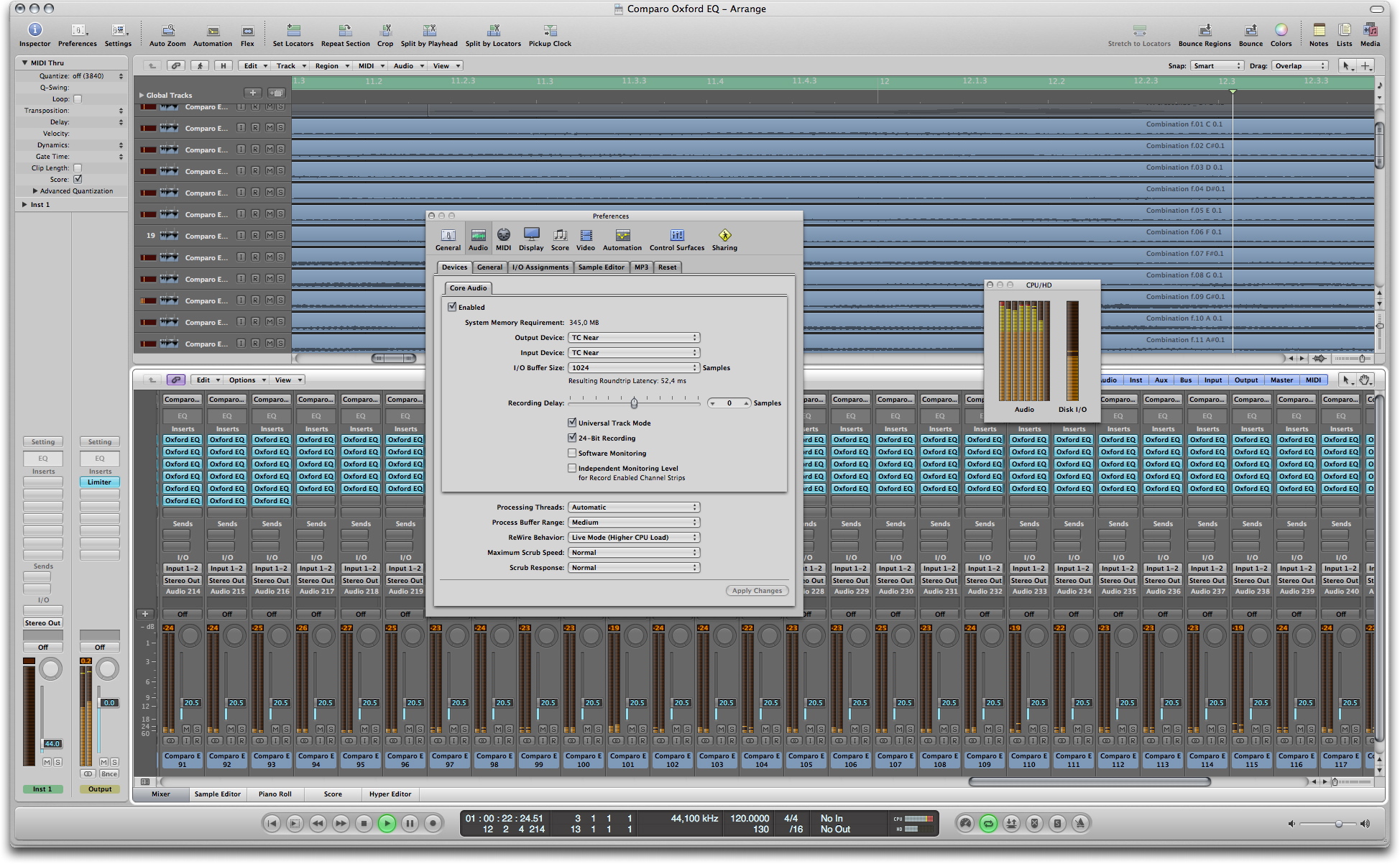This screenshot has height=864, width=1400.
Task: Click the Limiter insert on Output strip
Action: [100, 482]
